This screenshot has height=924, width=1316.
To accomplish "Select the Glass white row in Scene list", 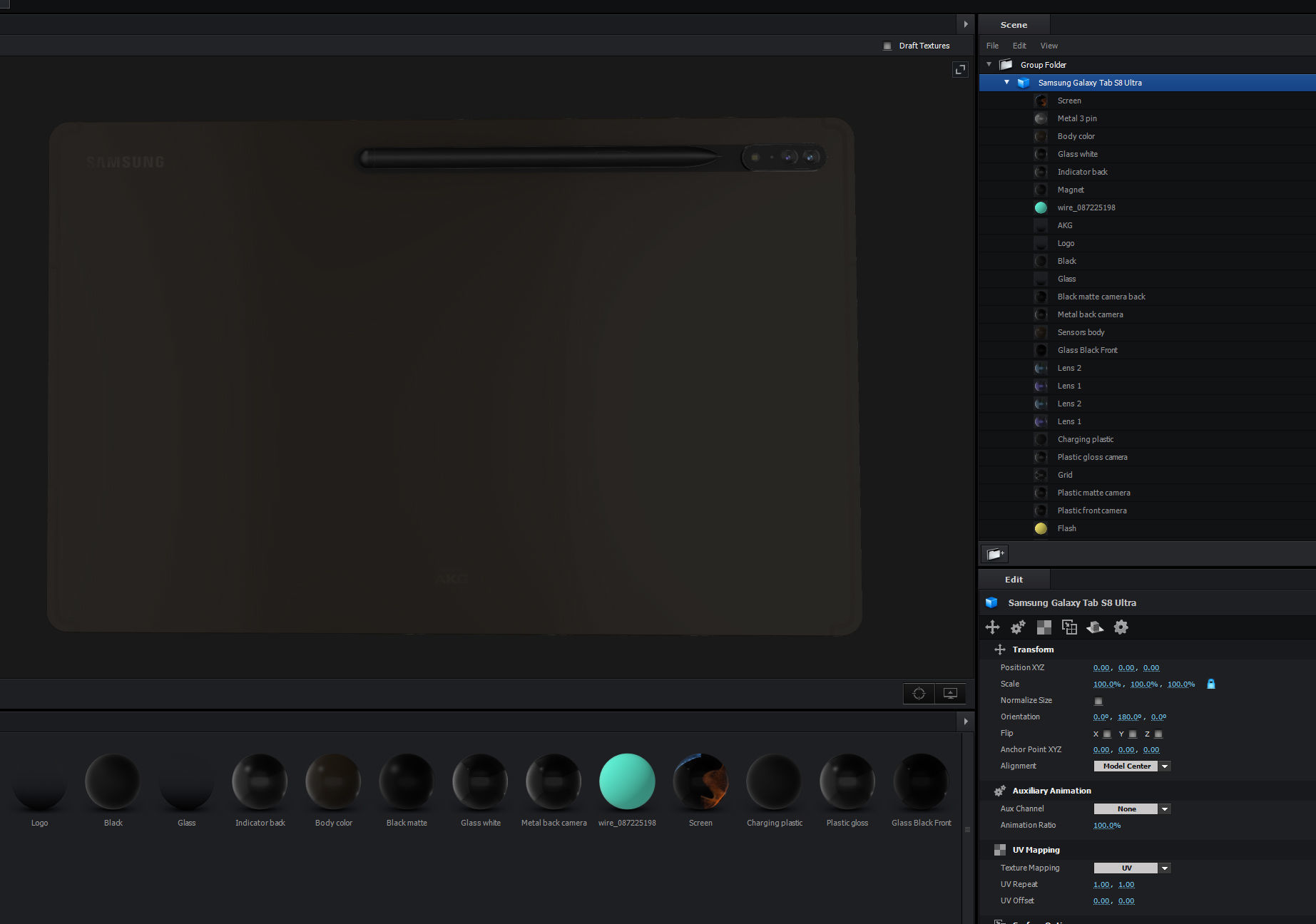I will pos(1147,154).
